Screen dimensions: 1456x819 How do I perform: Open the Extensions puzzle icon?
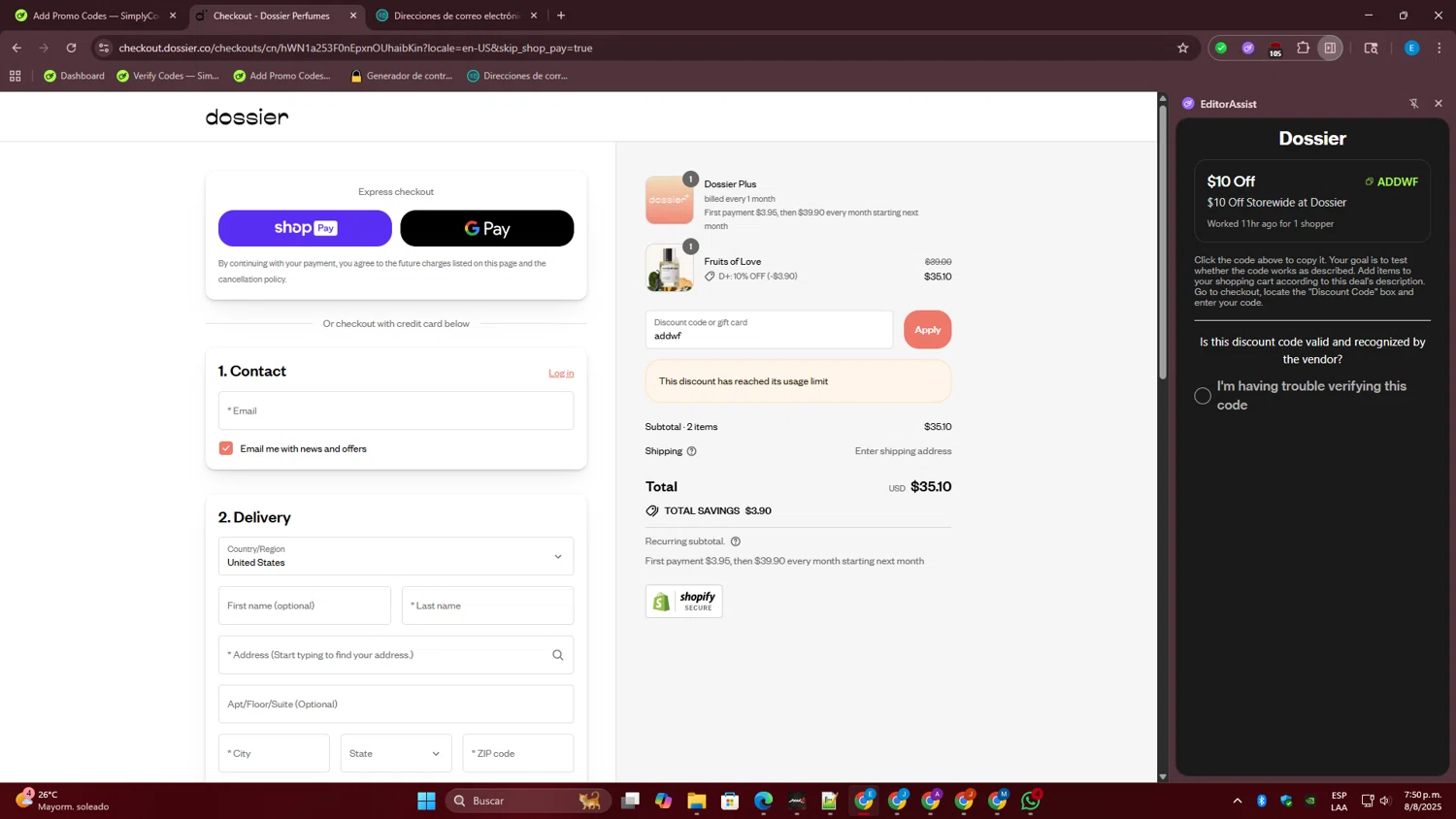pyautogui.click(x=1303, y=48)
